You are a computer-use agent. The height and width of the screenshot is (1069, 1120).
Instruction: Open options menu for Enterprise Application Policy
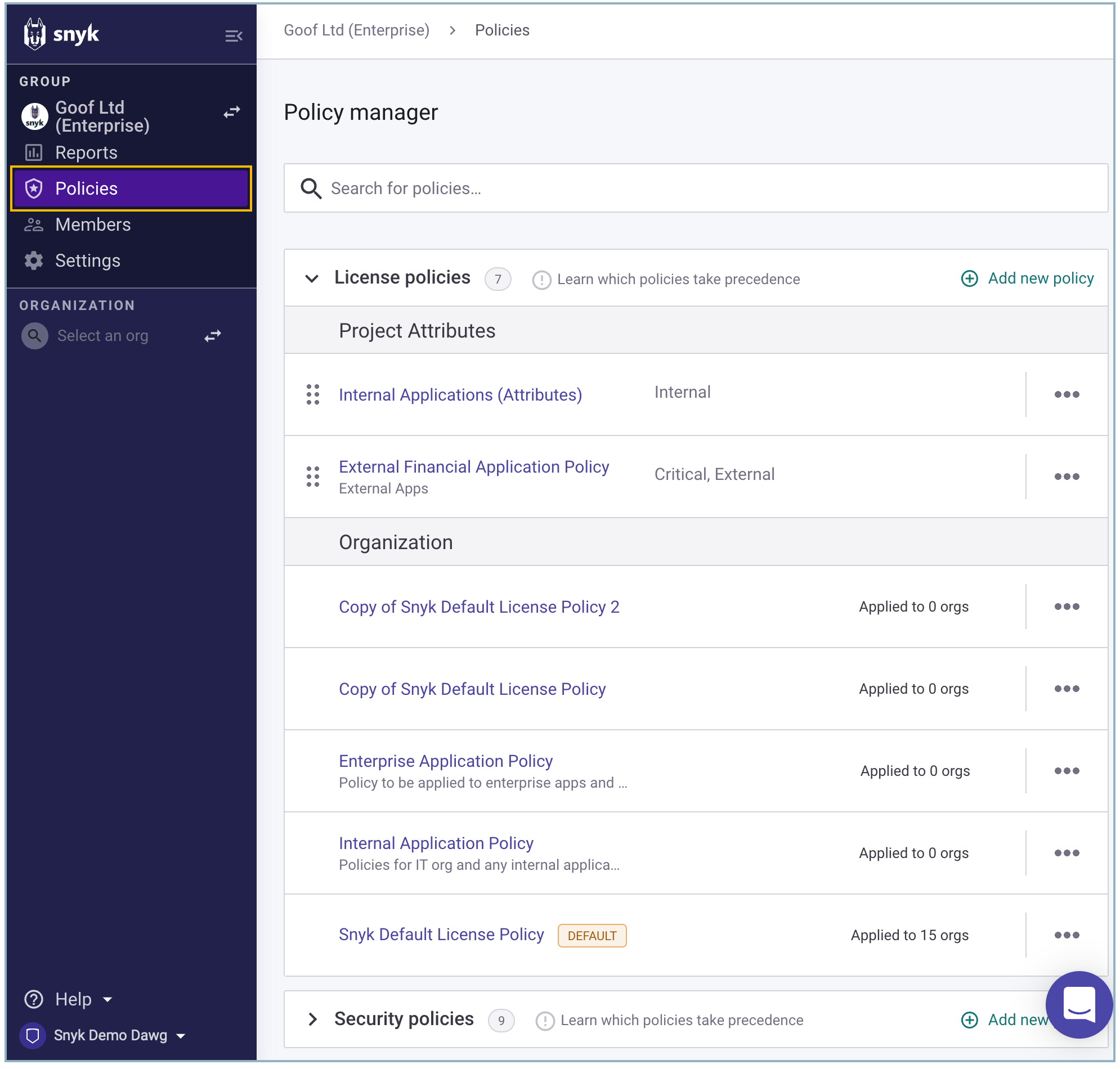point(1067,771)
